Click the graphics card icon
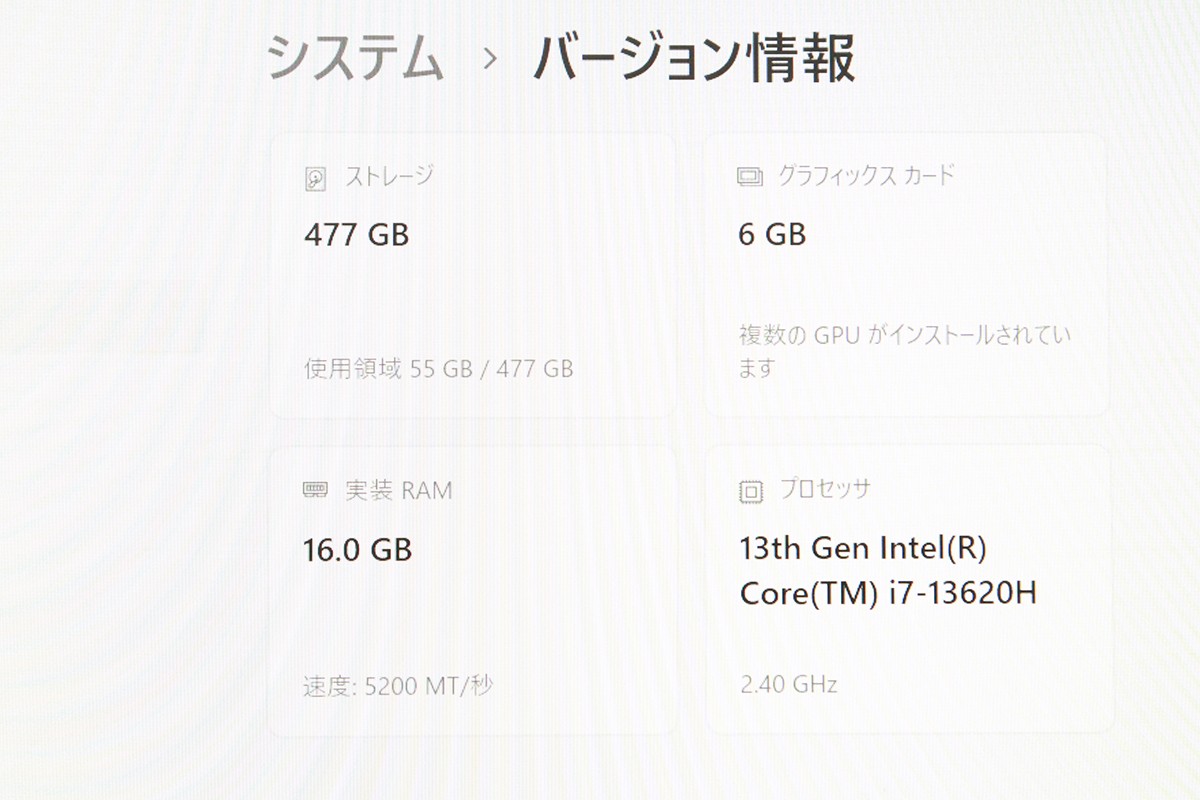 pyautogui.click(x=749, y=178)
